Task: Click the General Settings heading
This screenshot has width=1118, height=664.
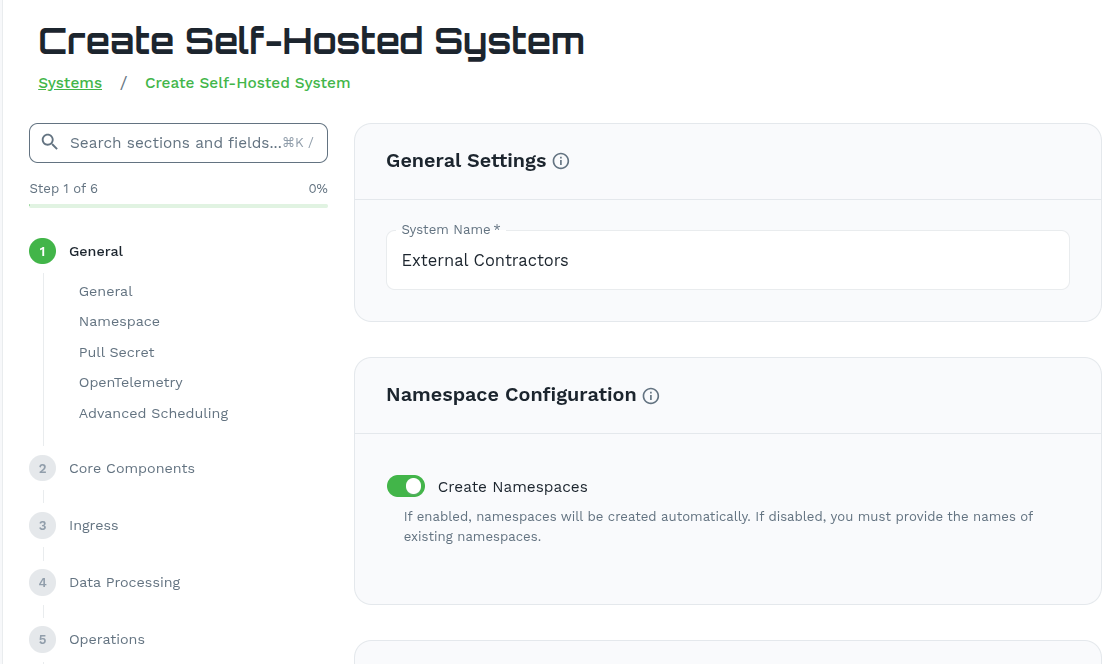Action: 466,160
